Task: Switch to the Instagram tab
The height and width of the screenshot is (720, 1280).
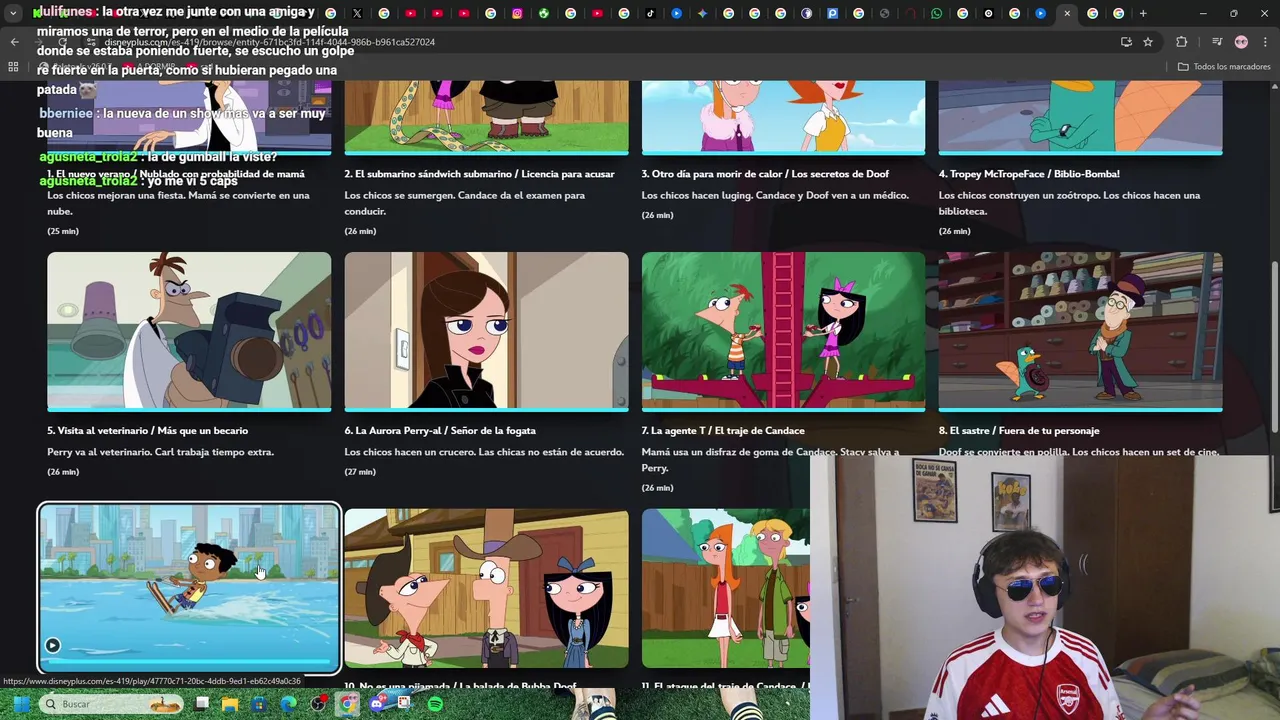Action: click(517, 13)
